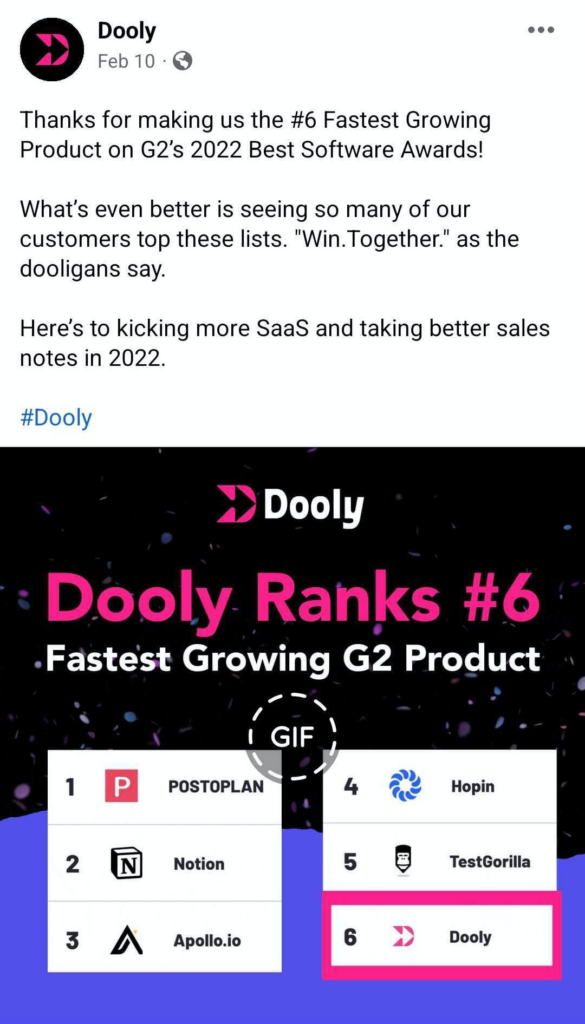Click the Dooly logo at top of the GIF

tap(291, 504)
